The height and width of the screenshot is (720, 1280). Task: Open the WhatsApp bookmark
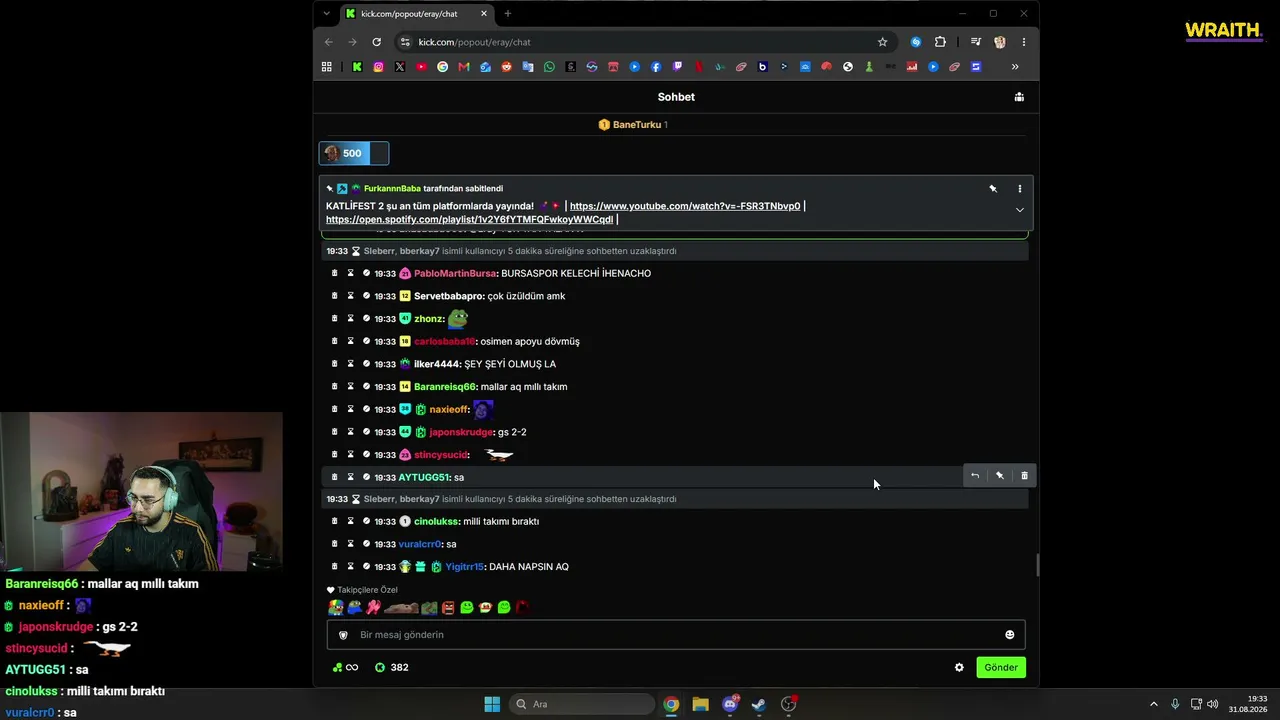click(549, 67)
